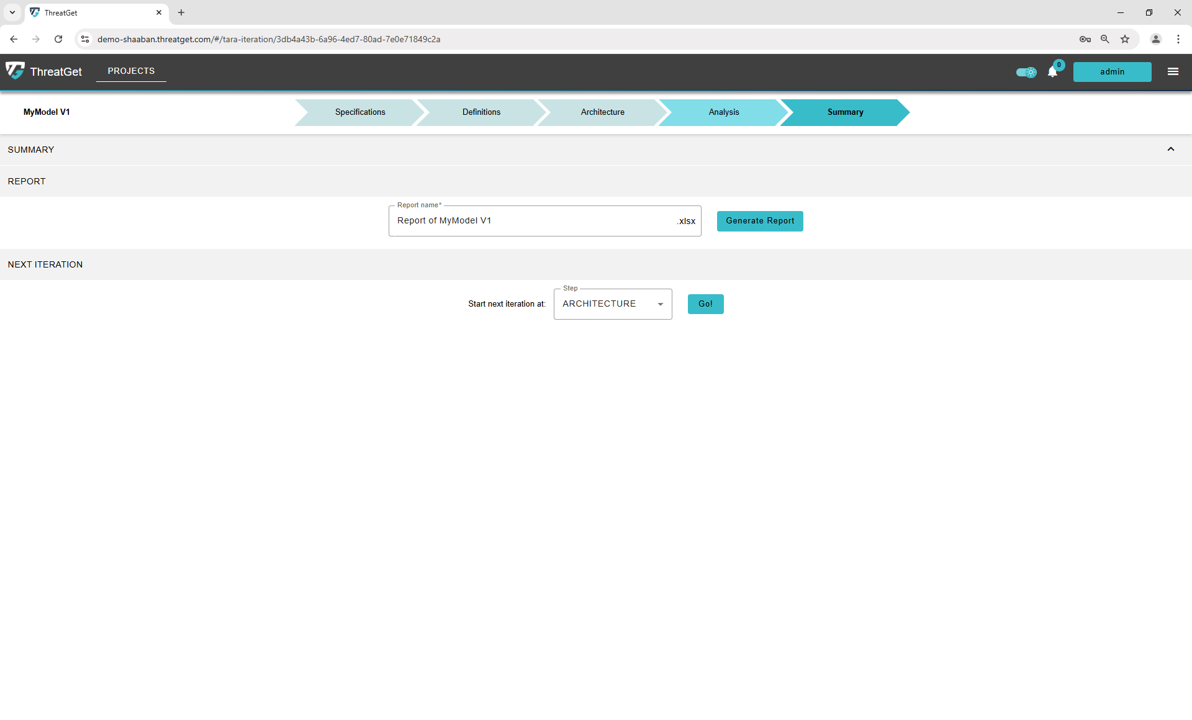The height and width of the screenshot is (720, 1192).
Task: Open the PROJECTS menu item
Action: point(131,71)
